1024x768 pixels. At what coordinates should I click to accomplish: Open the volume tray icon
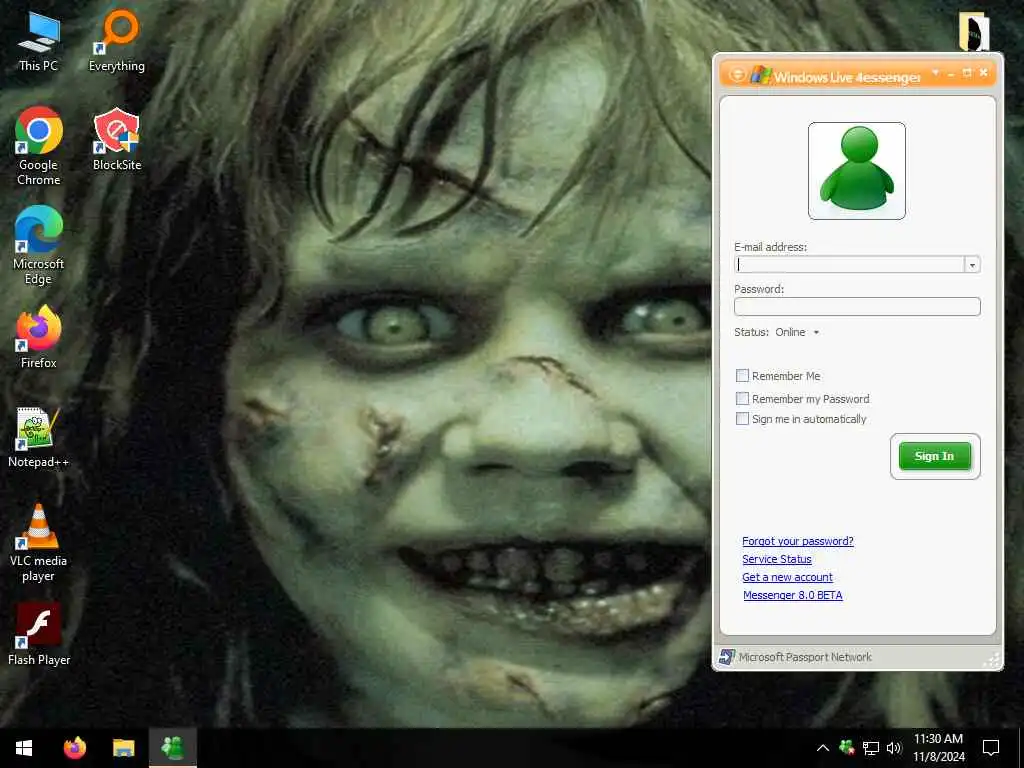pos(894,748)
